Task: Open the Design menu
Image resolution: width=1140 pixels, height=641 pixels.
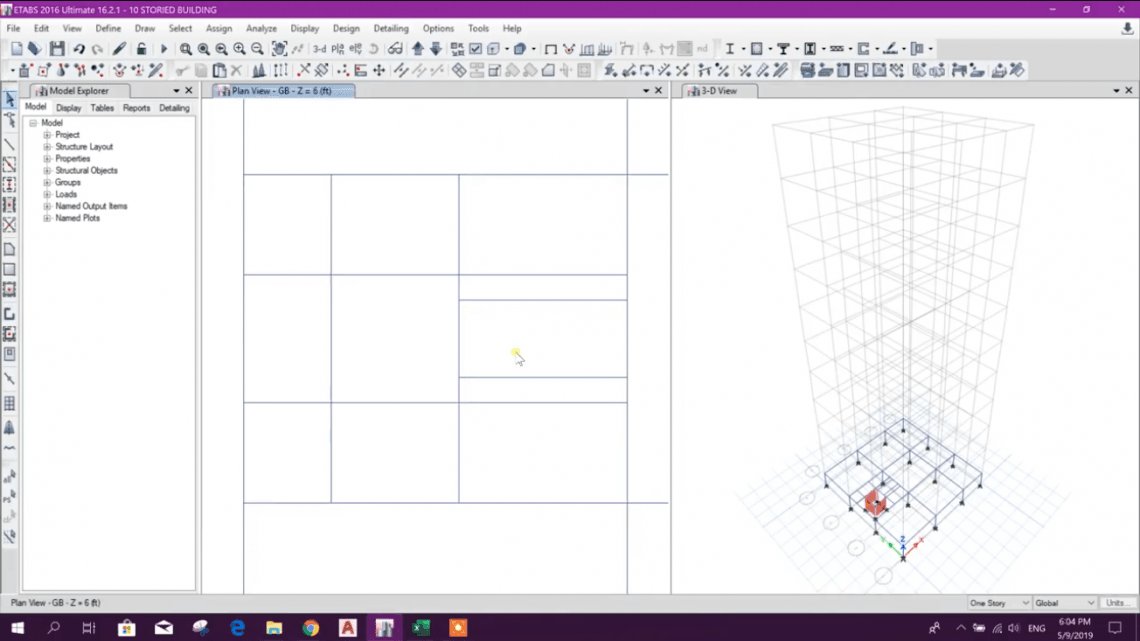Action: (x=346, y=28)
